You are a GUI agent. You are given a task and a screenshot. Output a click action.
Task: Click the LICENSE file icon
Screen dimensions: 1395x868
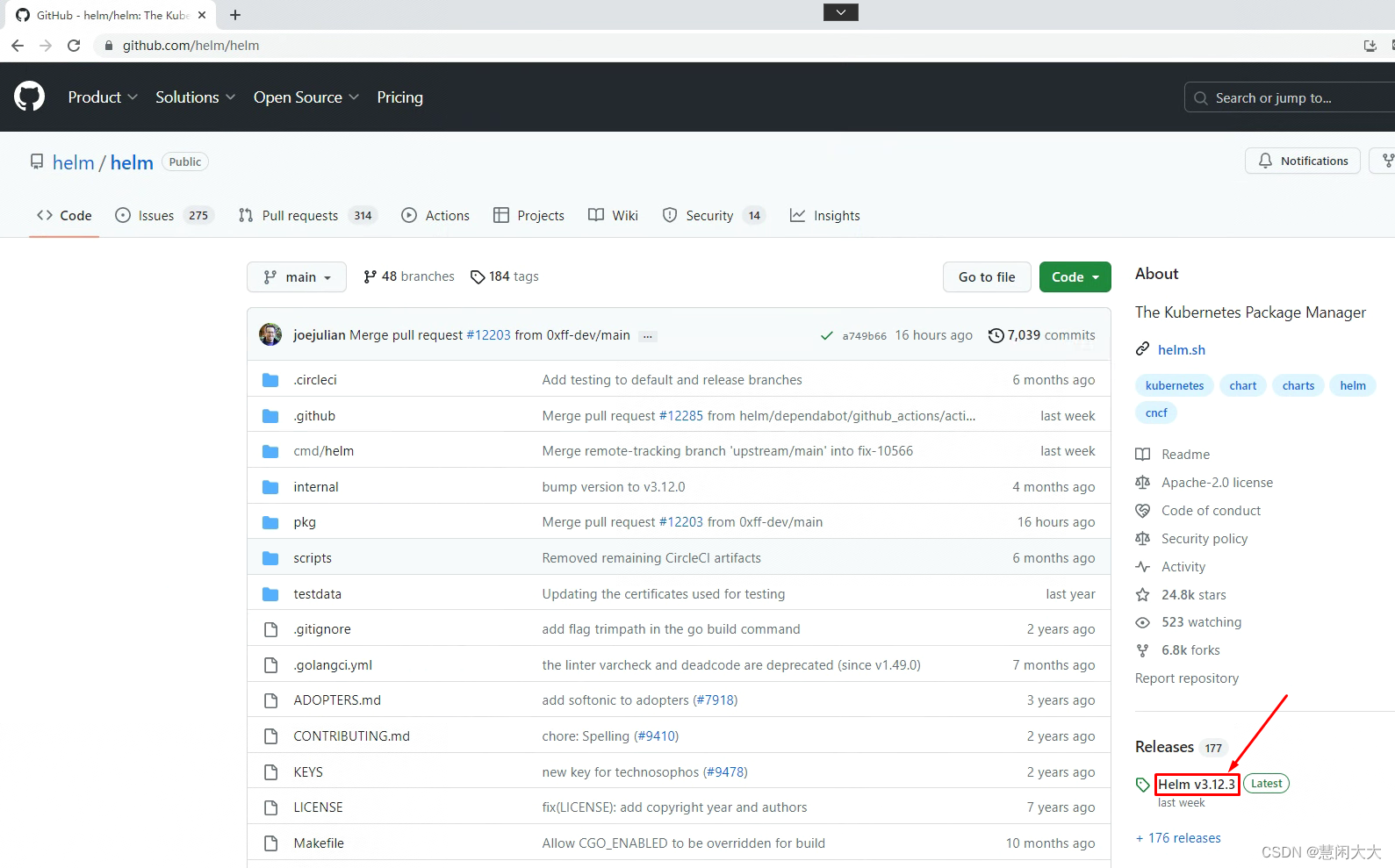pyautogui.click(x=270, y=807)
